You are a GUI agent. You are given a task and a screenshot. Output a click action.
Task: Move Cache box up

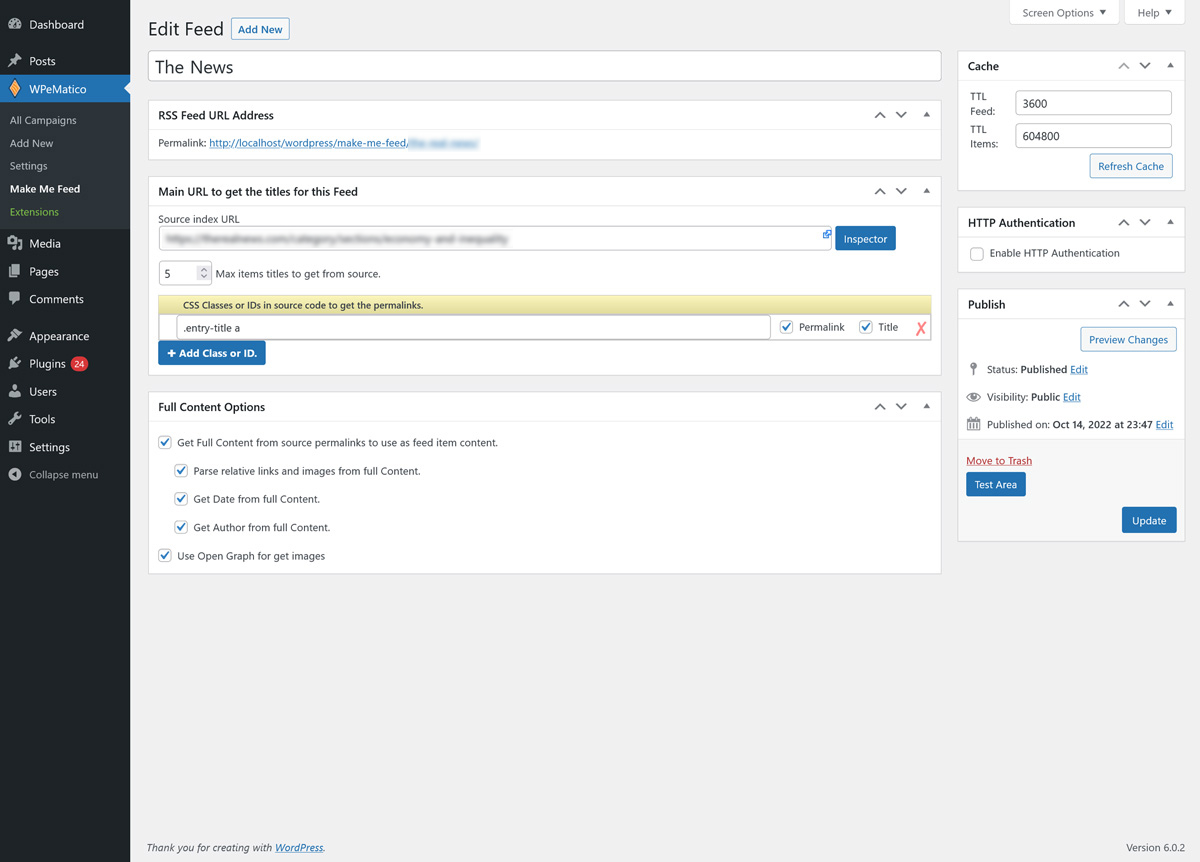(x=1124, y=66)
